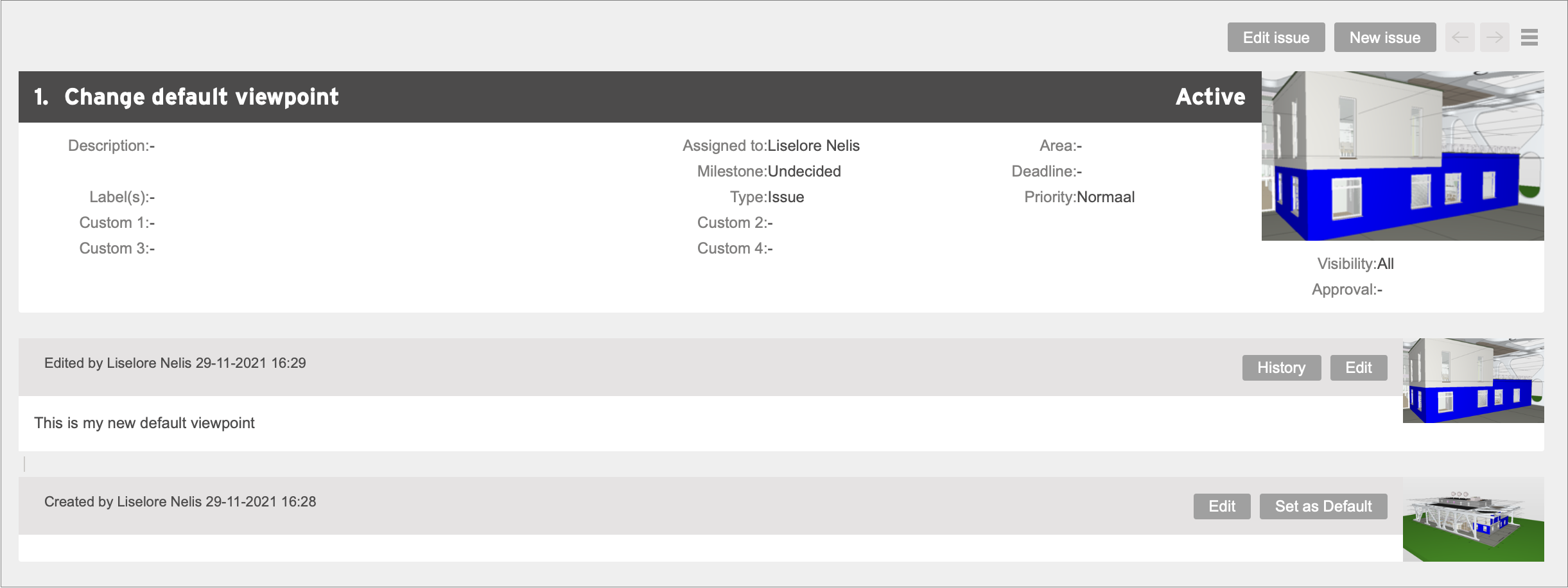Click Set as Default on created comment
Image resolution: width=1568 pixels, height=588 pixels.
[1323, 506]
